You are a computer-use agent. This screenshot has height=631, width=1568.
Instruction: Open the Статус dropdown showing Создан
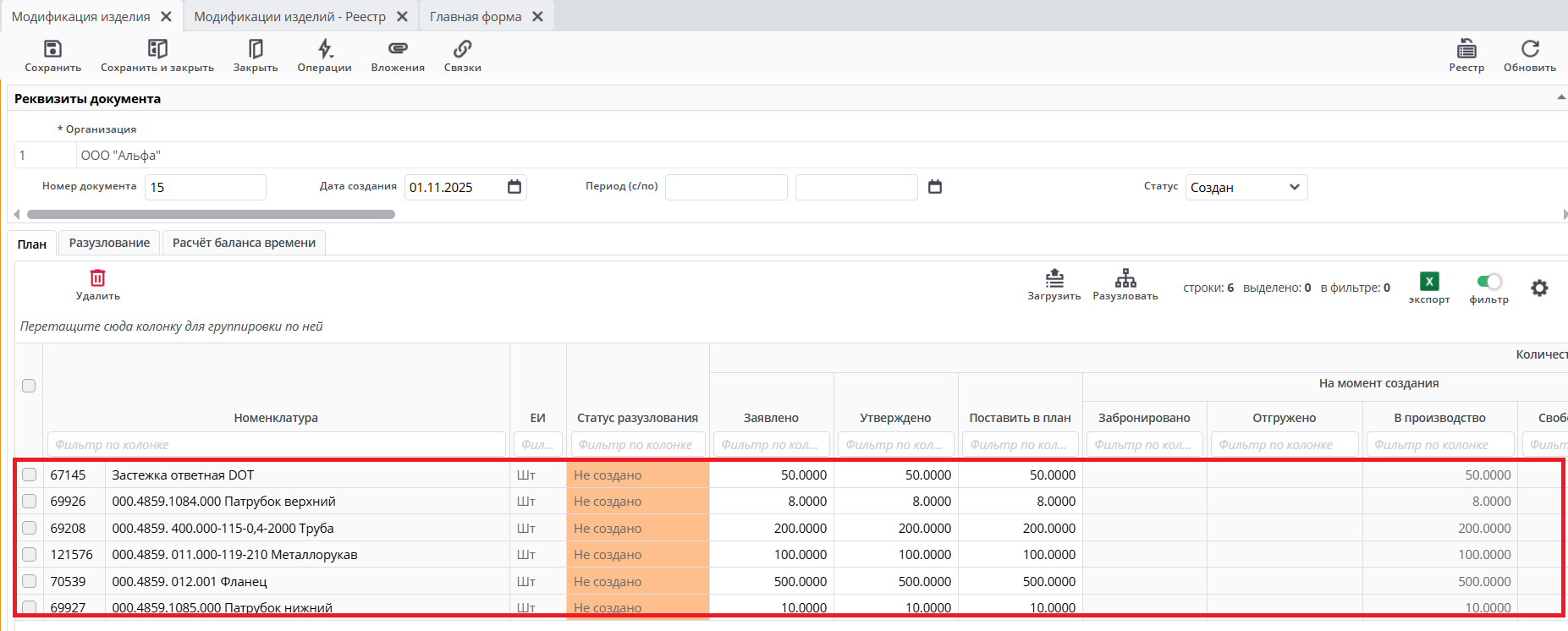1246,187
